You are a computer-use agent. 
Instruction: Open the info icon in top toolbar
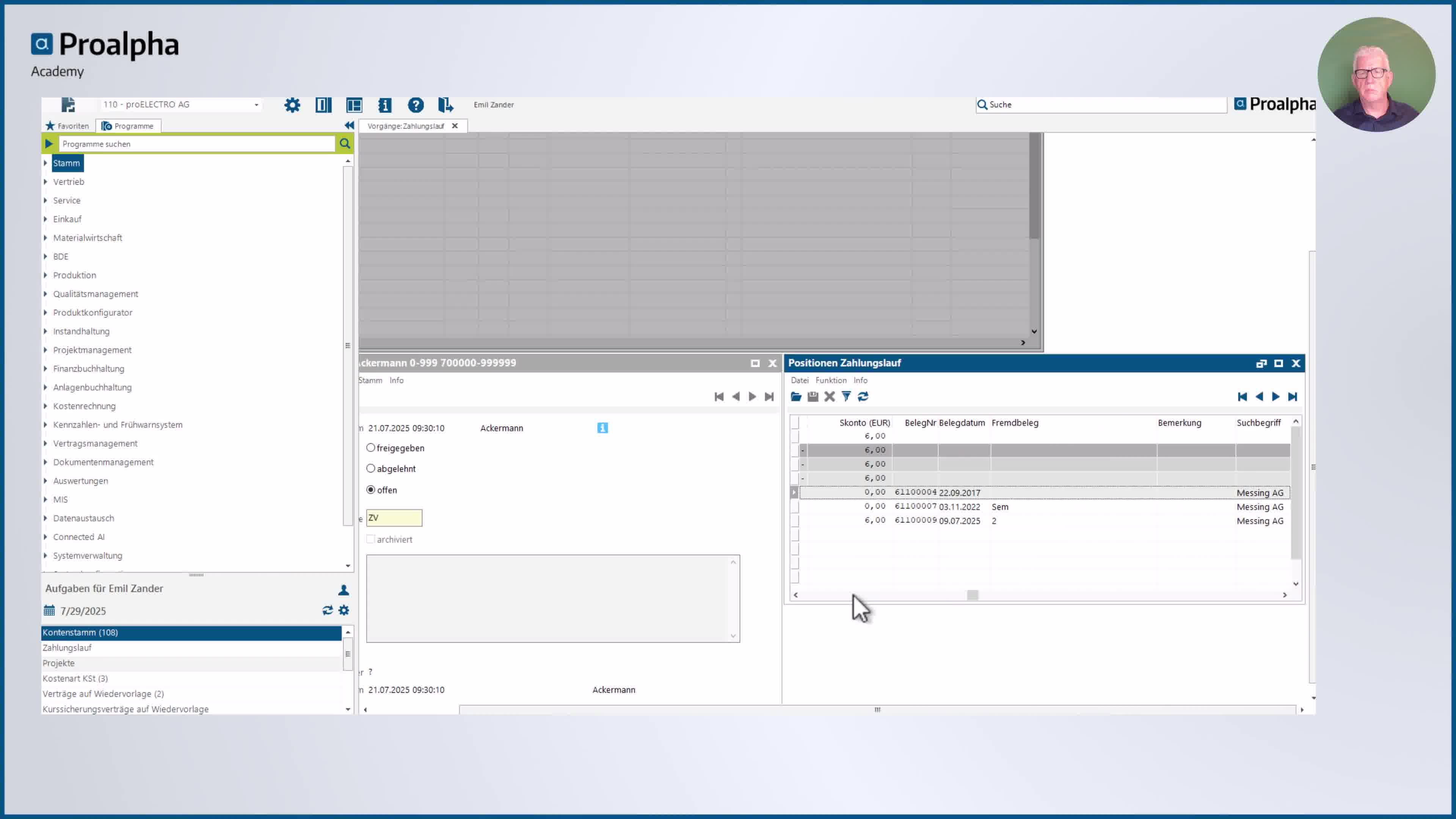(385, 105)
